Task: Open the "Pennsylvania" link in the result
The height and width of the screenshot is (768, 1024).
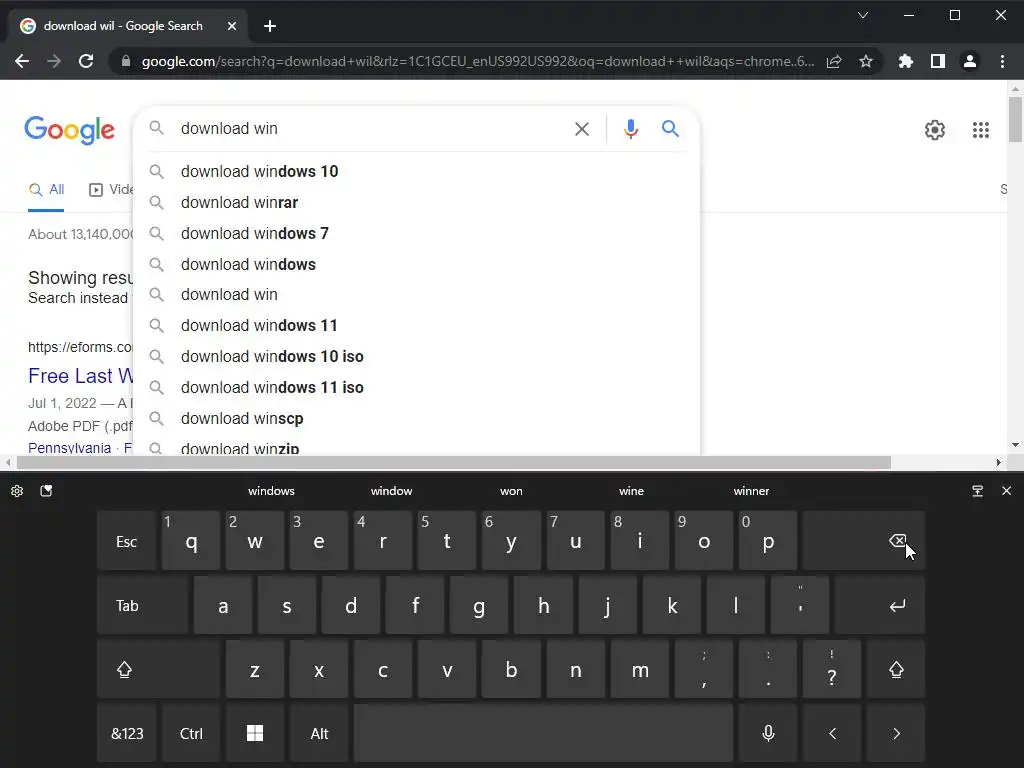Action: coord(69,448)
